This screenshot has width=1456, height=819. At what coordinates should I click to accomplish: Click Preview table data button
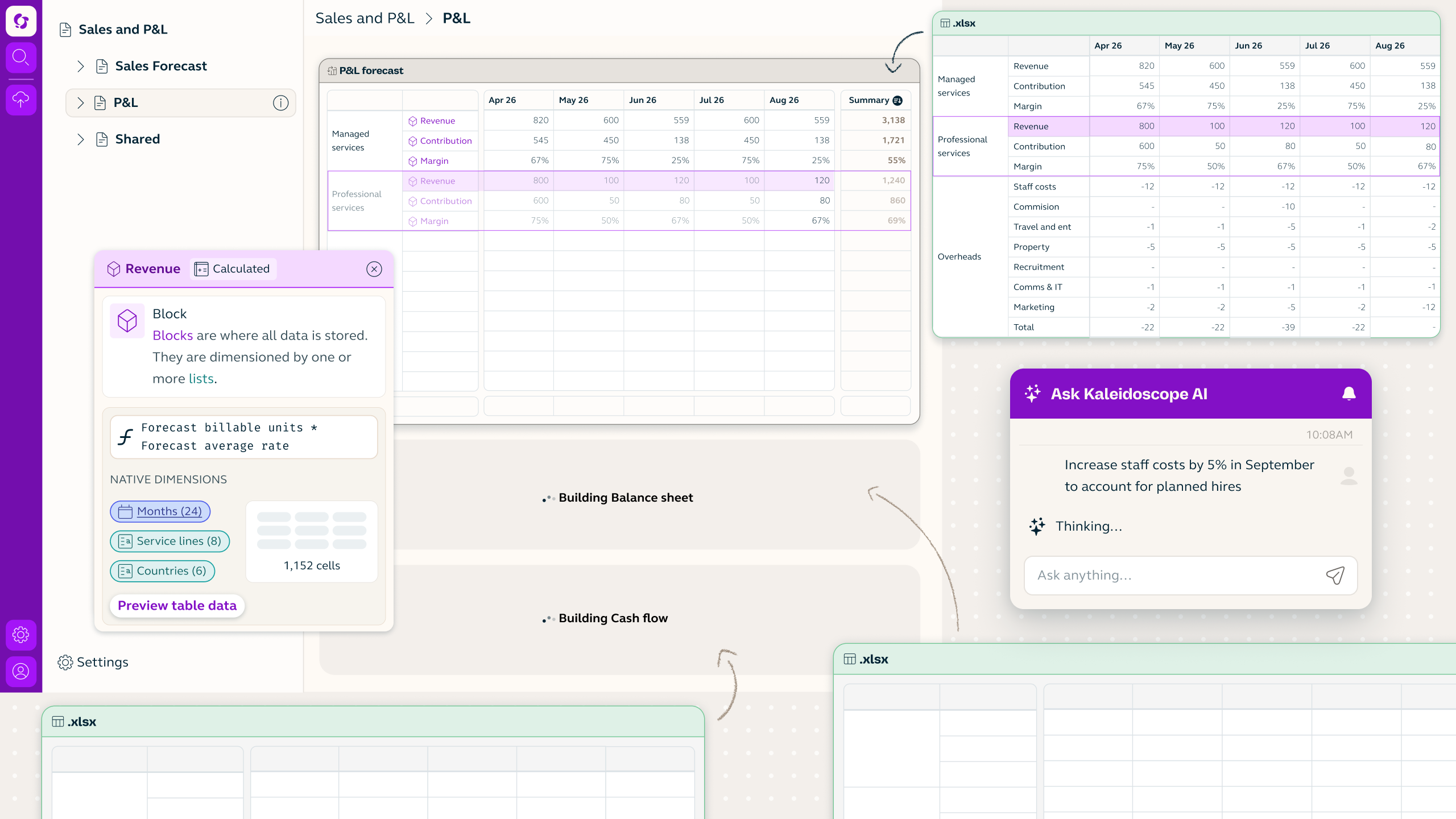177,606
